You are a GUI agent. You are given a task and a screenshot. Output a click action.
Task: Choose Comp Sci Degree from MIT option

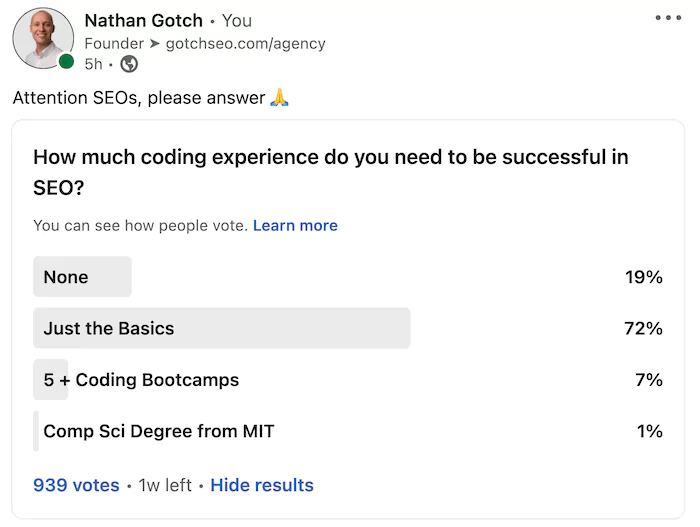click(x=158, y=432)
